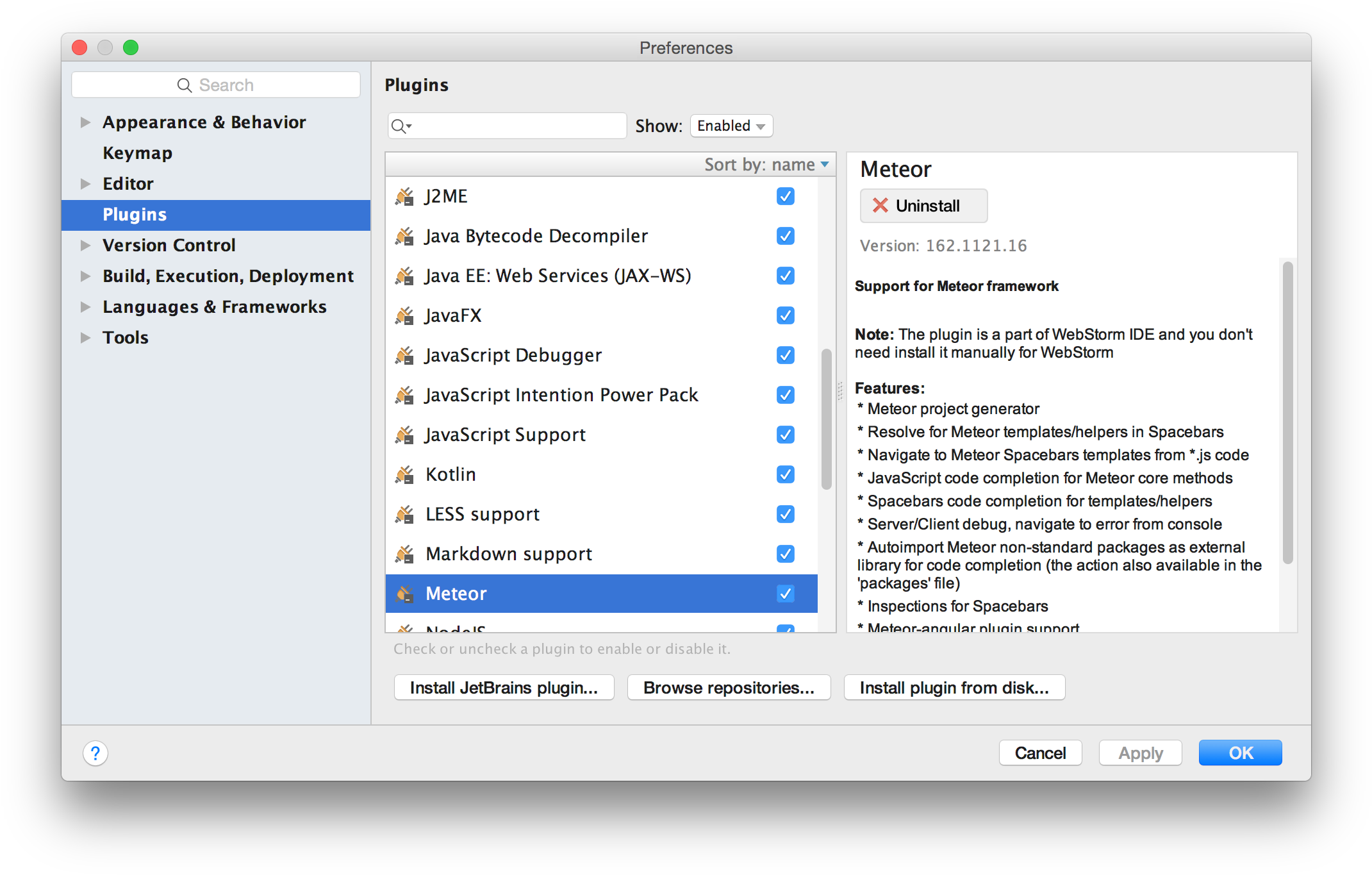Toggle the LESS support checkbox
The image size is (1372, 875).
[785, 514]
